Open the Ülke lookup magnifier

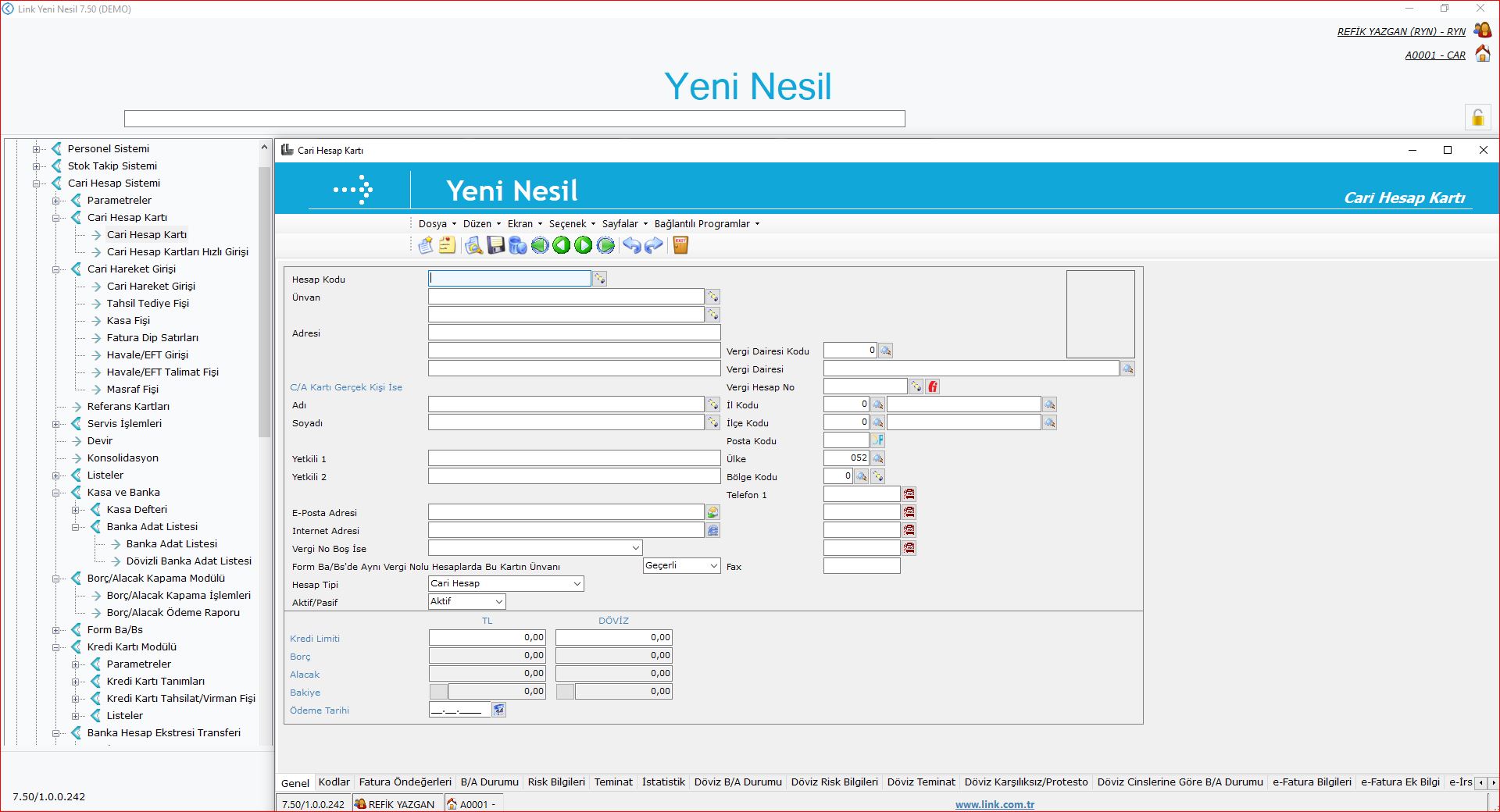pos(878,458)
